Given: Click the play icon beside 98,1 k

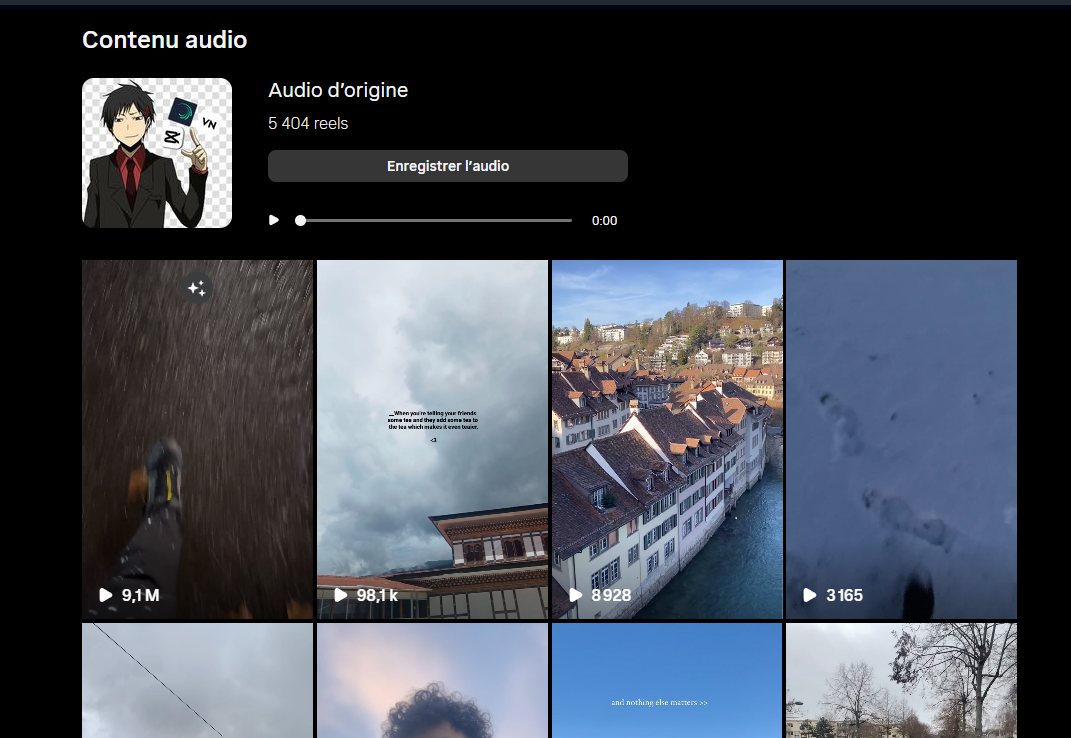Looking at the screenshot, I should coord(341,595).
